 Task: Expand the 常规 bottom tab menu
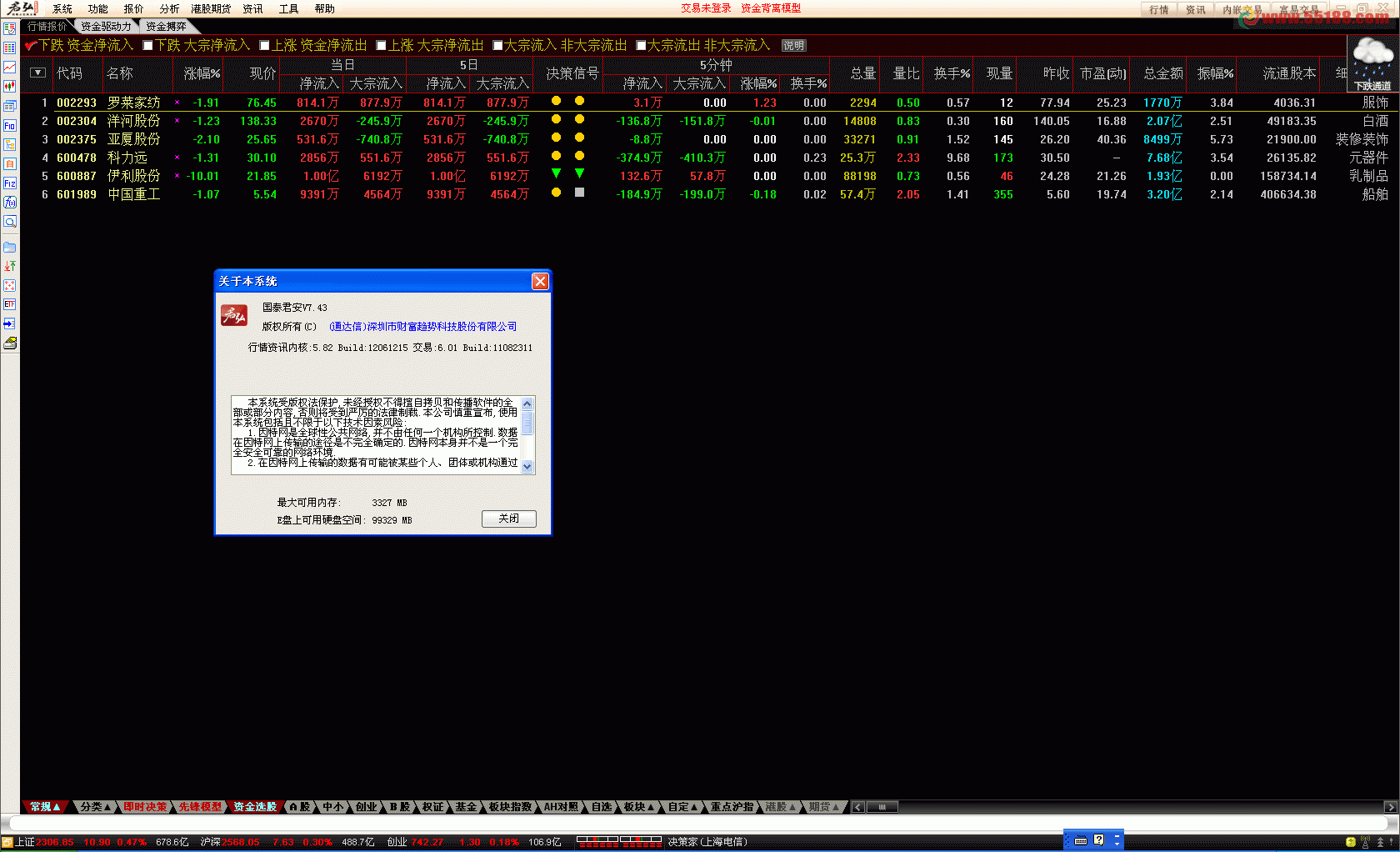click(45, 807)
